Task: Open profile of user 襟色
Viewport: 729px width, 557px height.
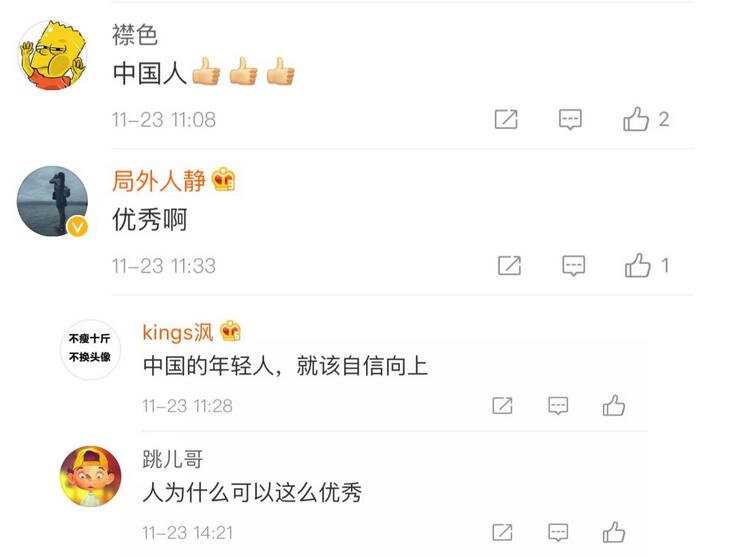Action: 134,35
